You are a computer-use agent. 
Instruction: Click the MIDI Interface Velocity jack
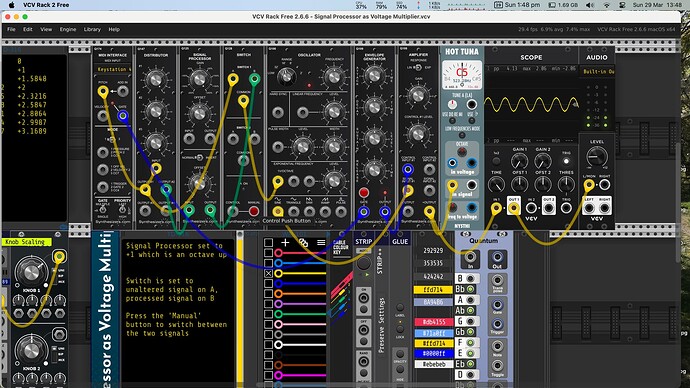[x=103, y=116]
